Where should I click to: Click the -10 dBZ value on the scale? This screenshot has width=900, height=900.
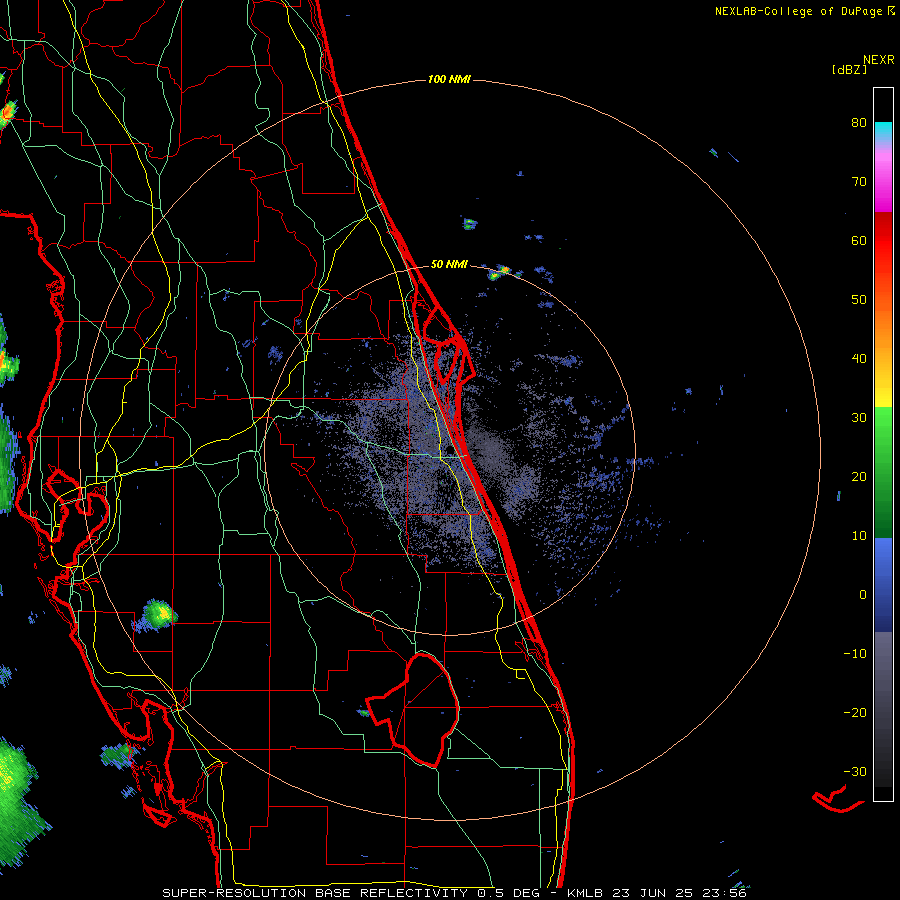coord(855,654)
